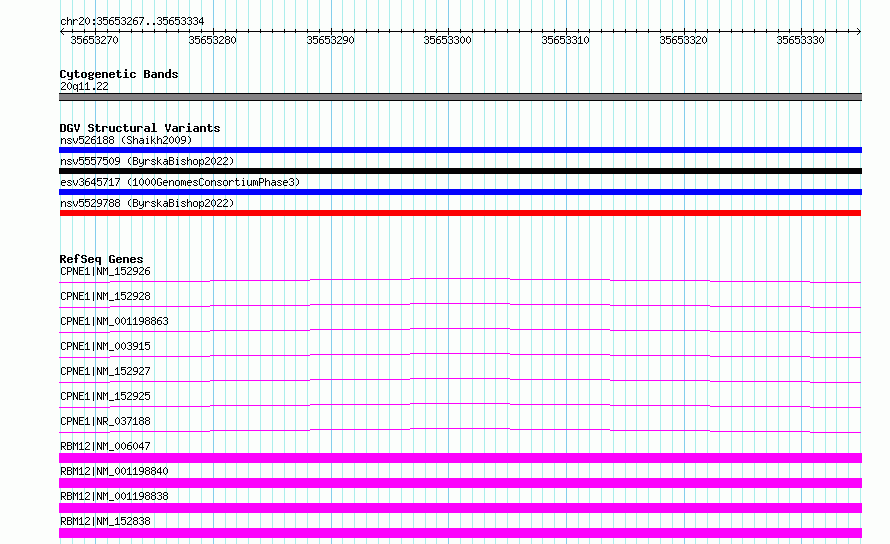
Task: Click the magenta RBM12|NM_152838 exon bar
Action: 460,533
